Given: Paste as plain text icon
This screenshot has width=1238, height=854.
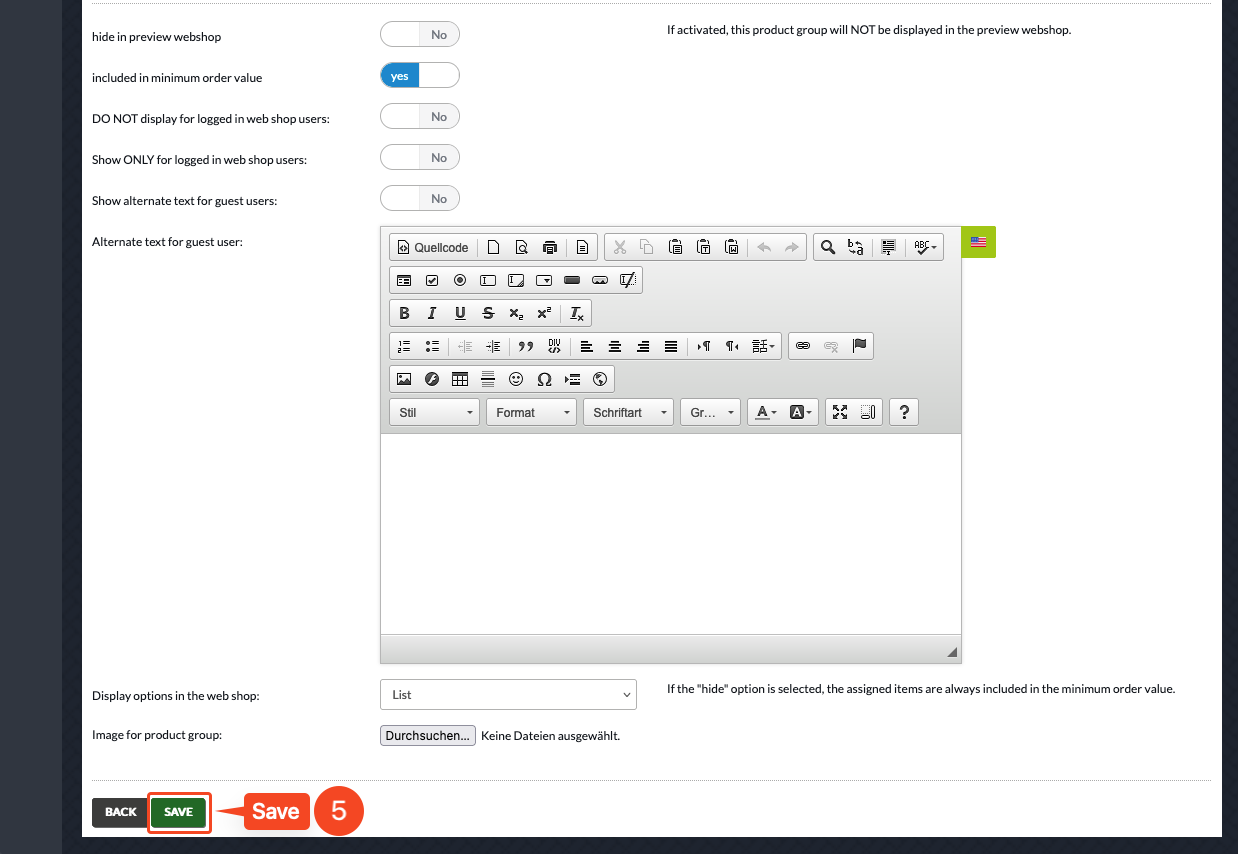Looking at the screenshot, I should click(x=704, y=247).
